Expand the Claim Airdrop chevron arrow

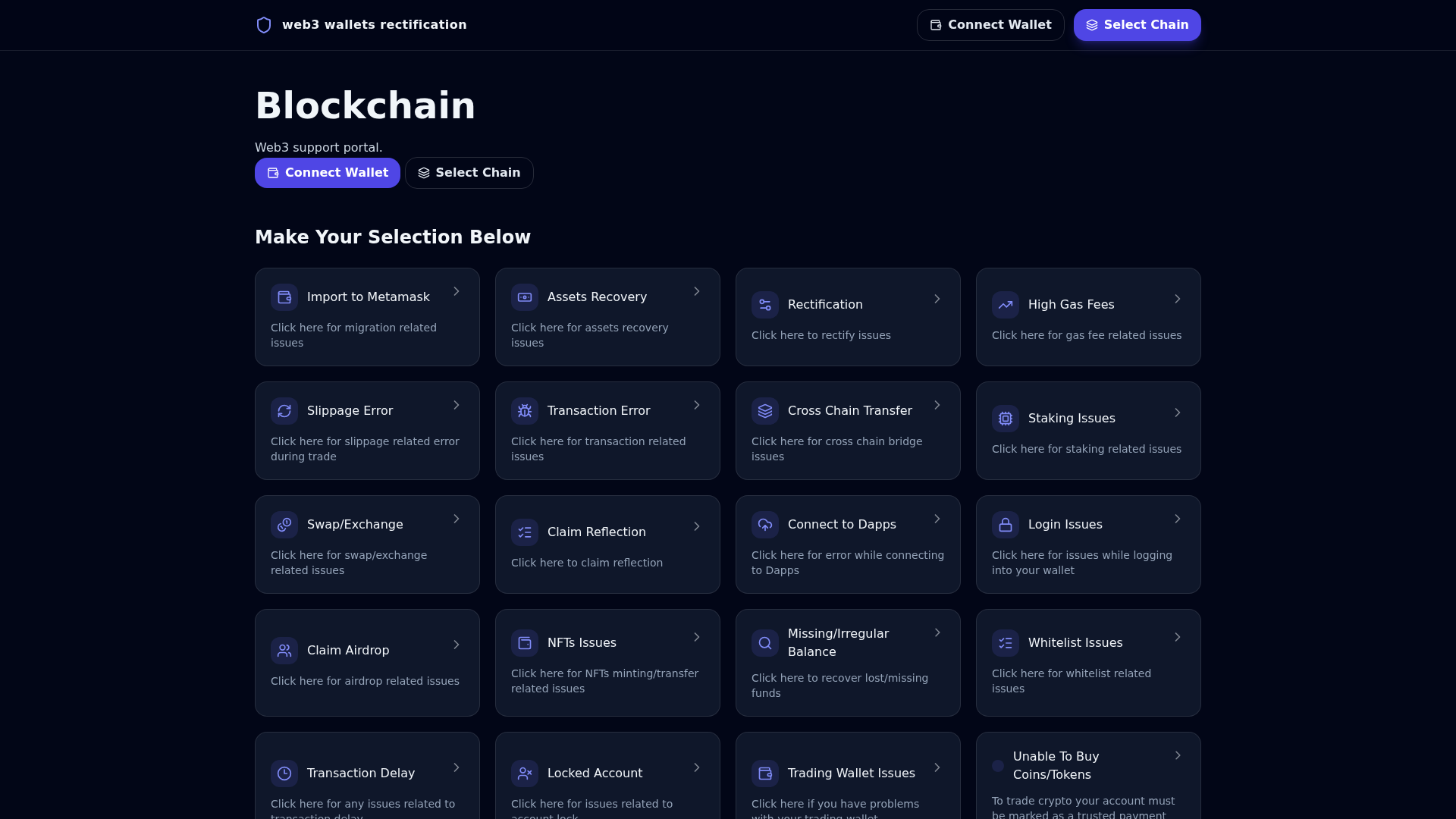(457, 645)
